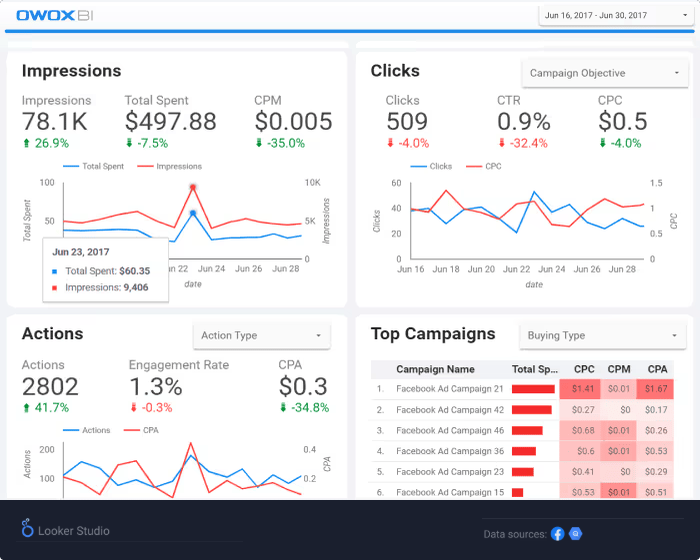This screenshot has width=700, height=560.
Task: Click the Campaign 15 total spent bar
Action: [517, 493]
